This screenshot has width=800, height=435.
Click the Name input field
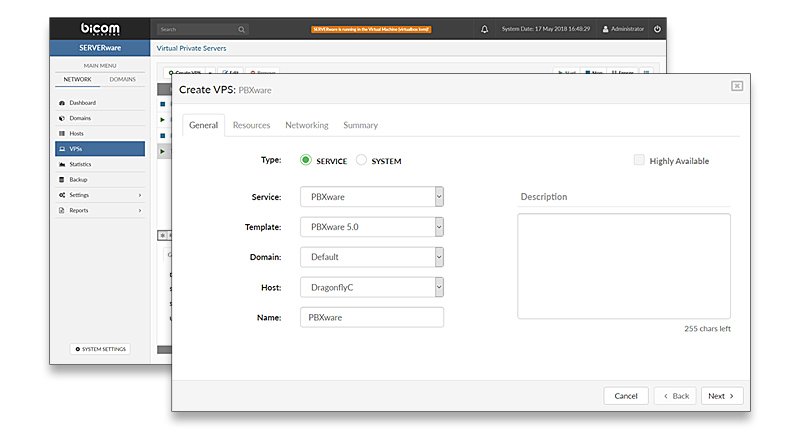[371, 317]
